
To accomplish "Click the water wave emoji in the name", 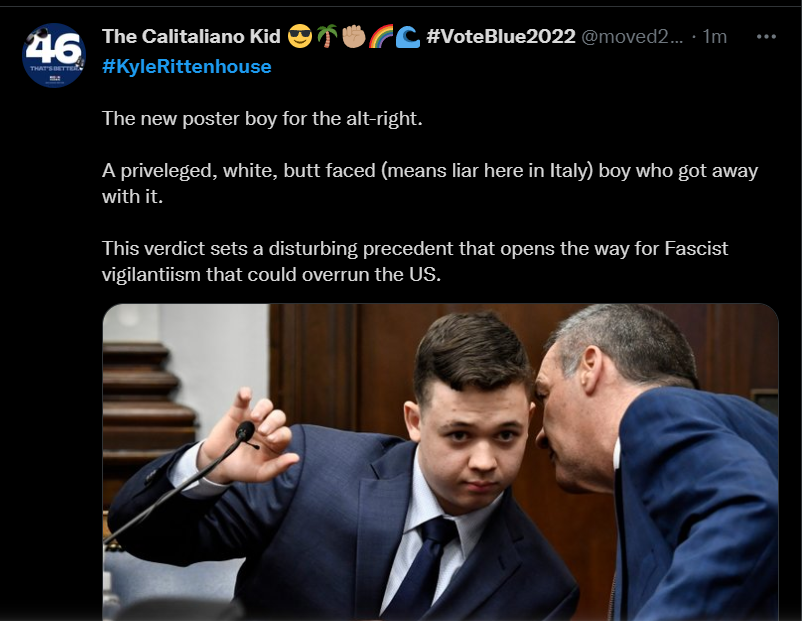I will pyautogui.click(x=408, y=37).
